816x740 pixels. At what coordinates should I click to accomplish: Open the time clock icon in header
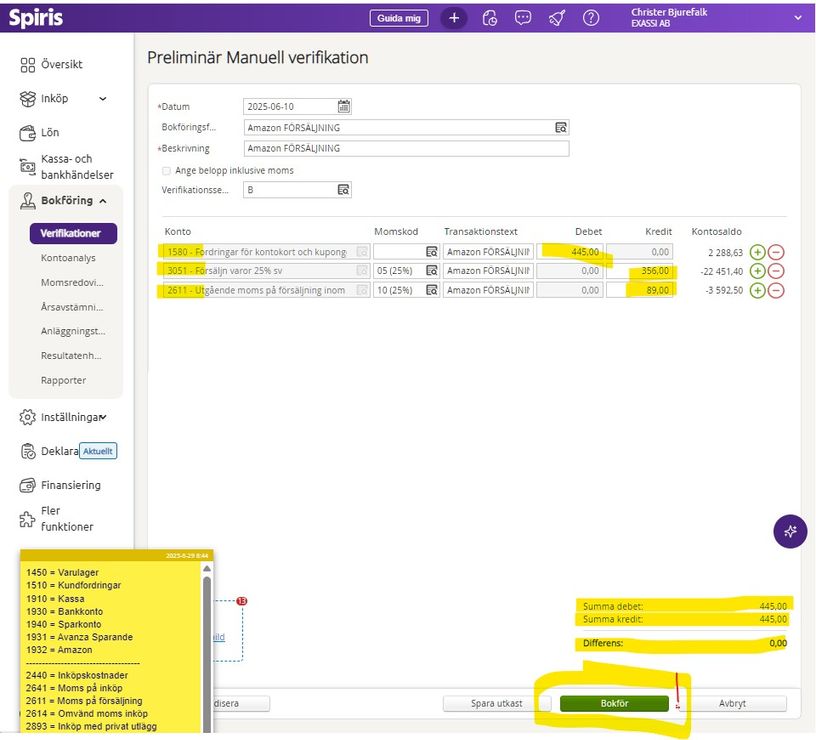489,18
